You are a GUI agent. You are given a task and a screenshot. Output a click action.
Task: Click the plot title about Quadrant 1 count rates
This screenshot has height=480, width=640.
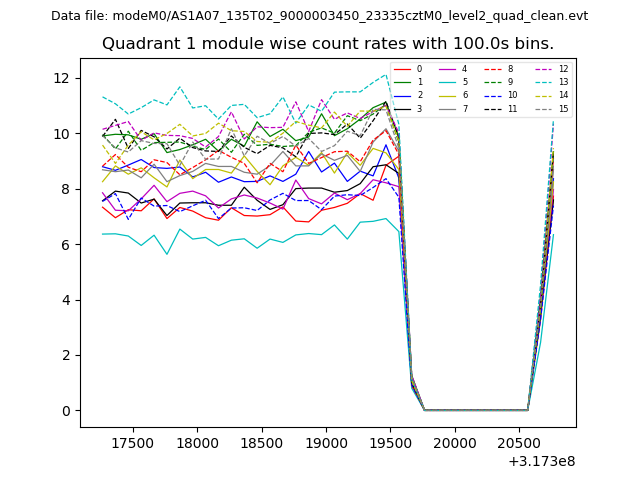328,44
